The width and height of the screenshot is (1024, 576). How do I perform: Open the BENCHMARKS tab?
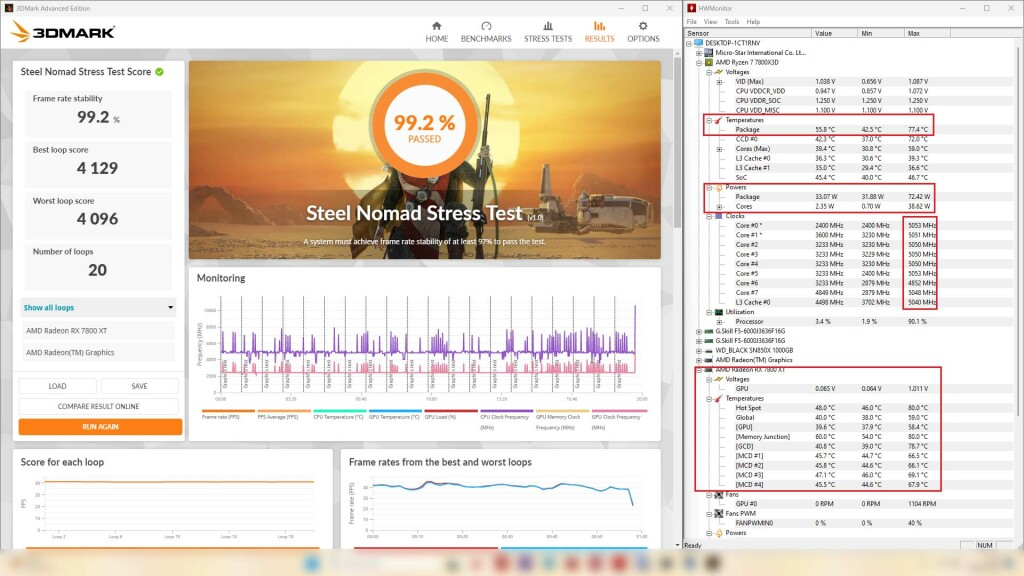tap(486, 31)
